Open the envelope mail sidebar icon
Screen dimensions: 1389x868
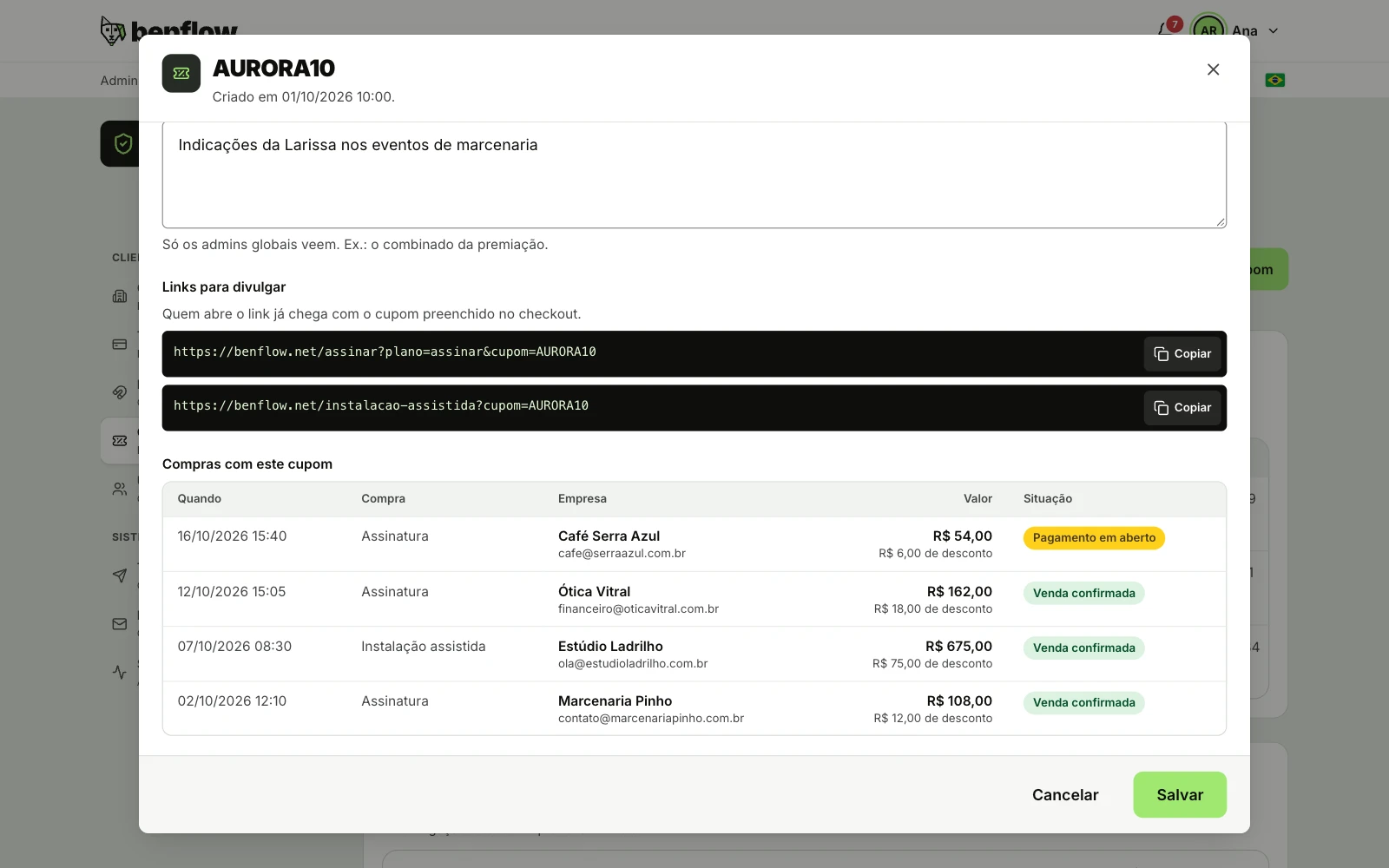click(x=120, y=624)
